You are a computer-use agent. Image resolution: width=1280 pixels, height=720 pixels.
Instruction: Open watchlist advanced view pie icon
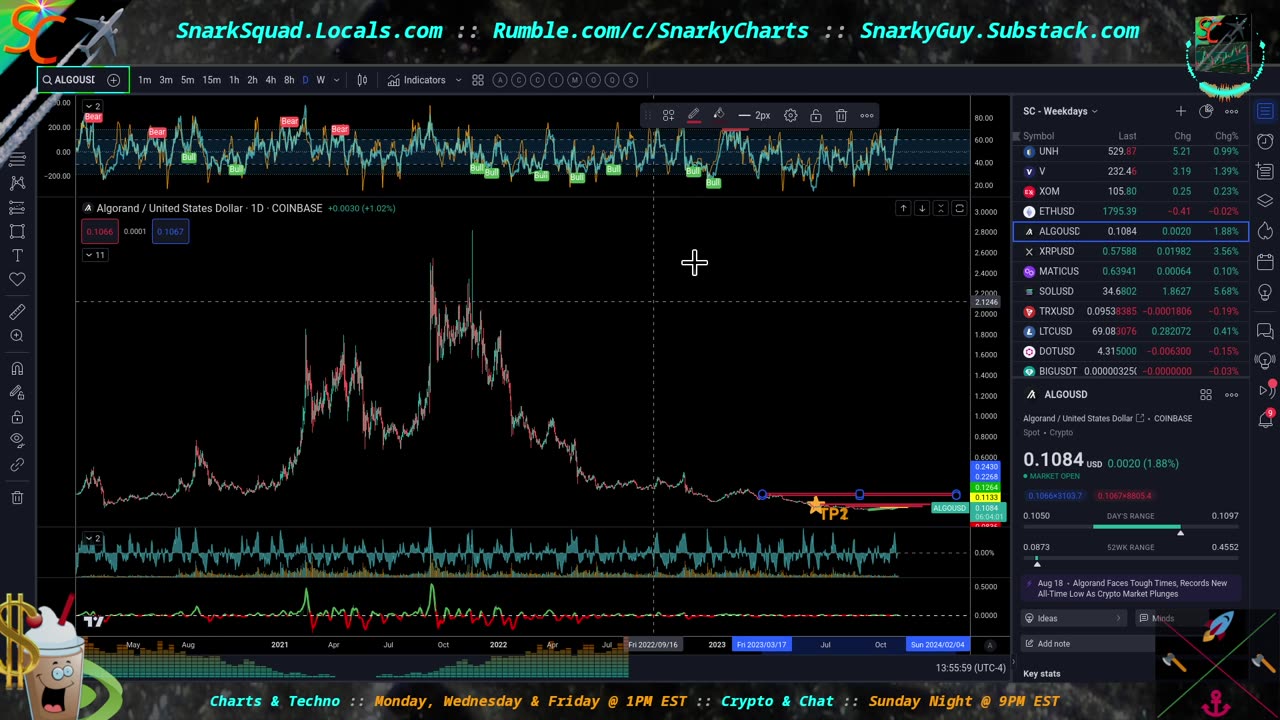1206,111
